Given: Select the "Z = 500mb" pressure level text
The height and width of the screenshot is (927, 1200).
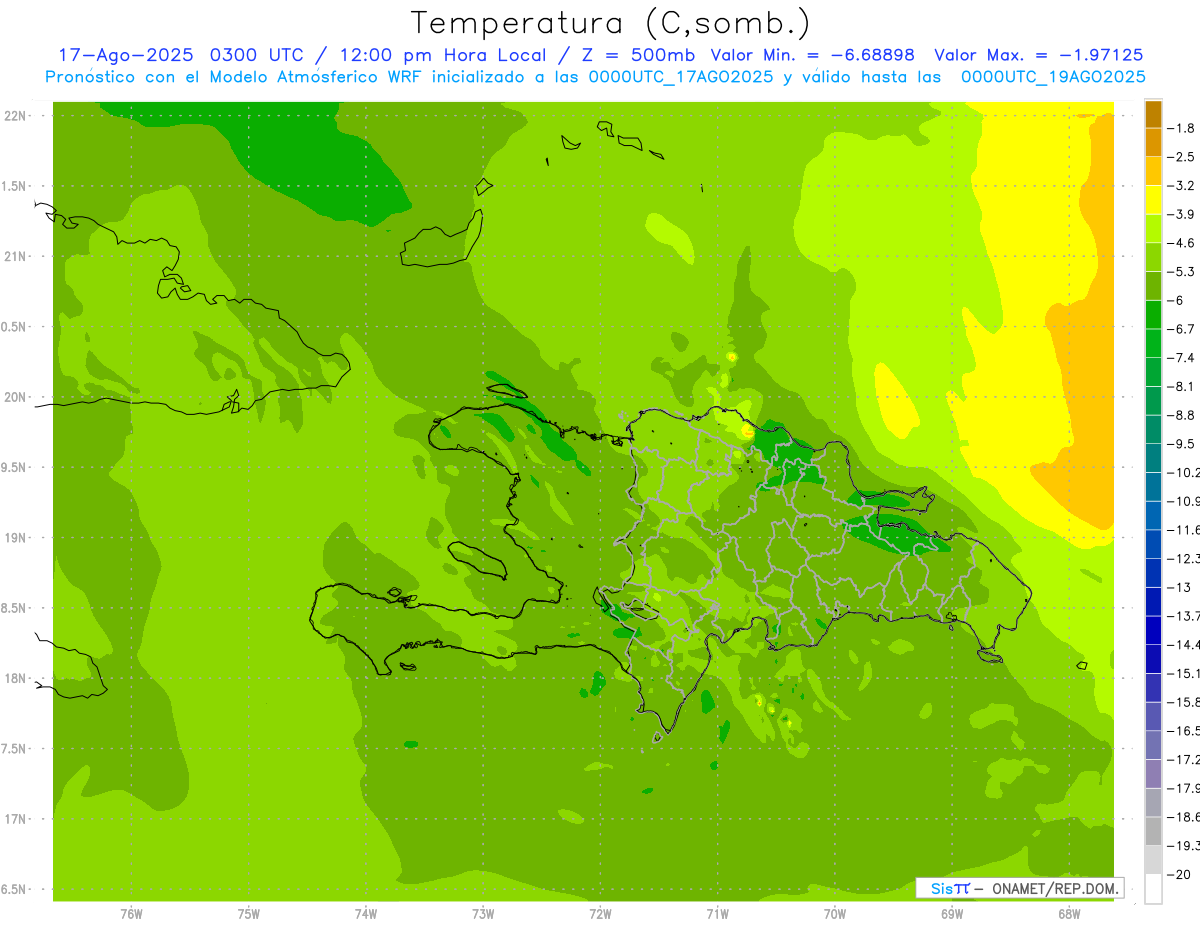Looking at the screenshot, I should pos(630,56).
